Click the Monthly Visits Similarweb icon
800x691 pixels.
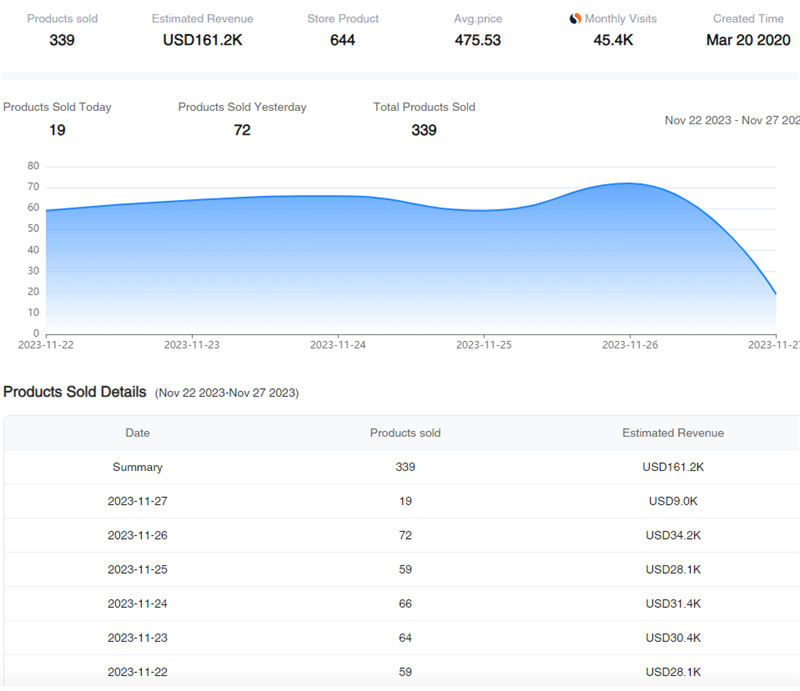click(575, 19)
